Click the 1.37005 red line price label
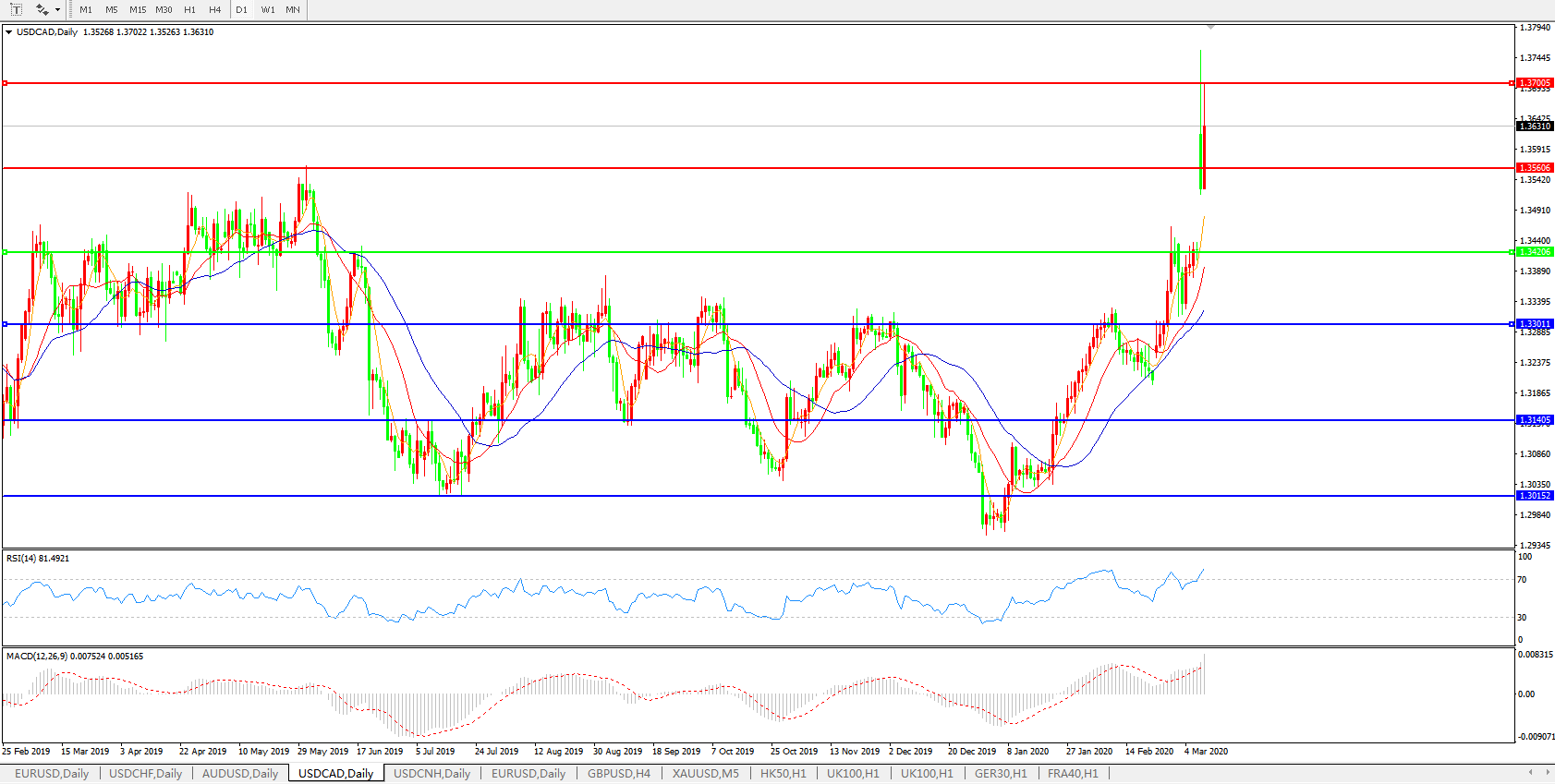 (x=1535, y=83)
